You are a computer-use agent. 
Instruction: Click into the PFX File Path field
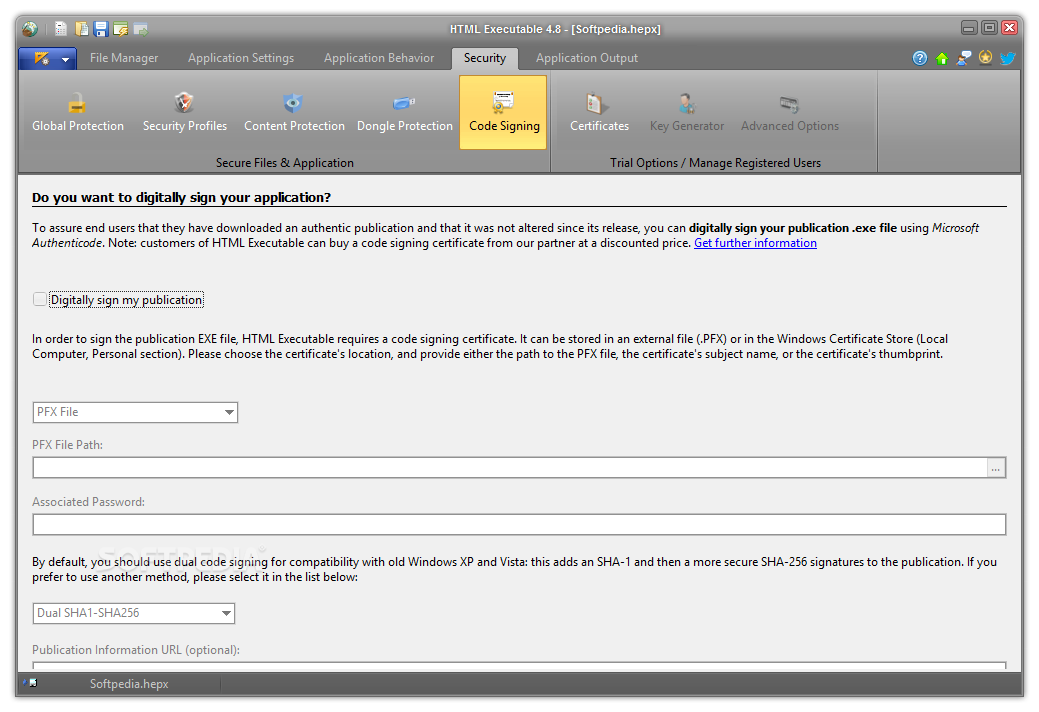pos(510,468)
